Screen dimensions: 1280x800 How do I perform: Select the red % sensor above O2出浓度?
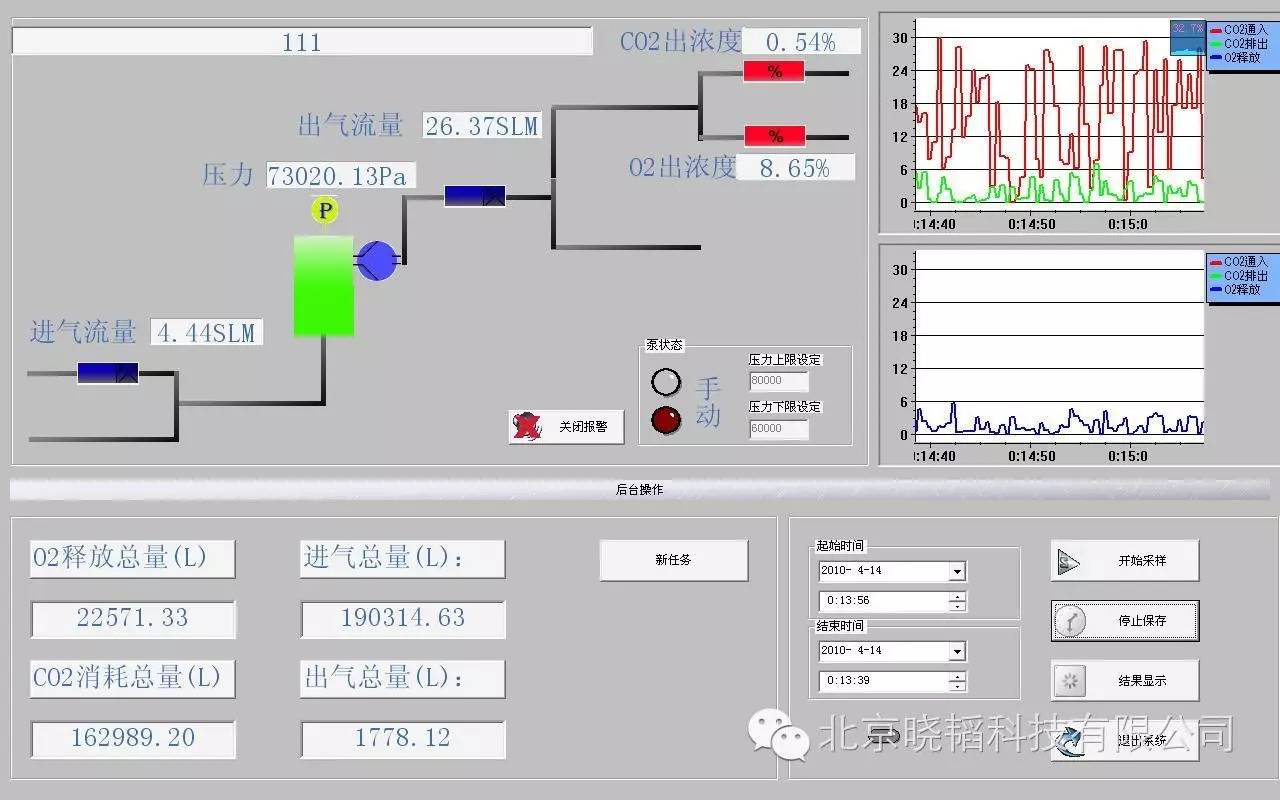coord(773,136)
